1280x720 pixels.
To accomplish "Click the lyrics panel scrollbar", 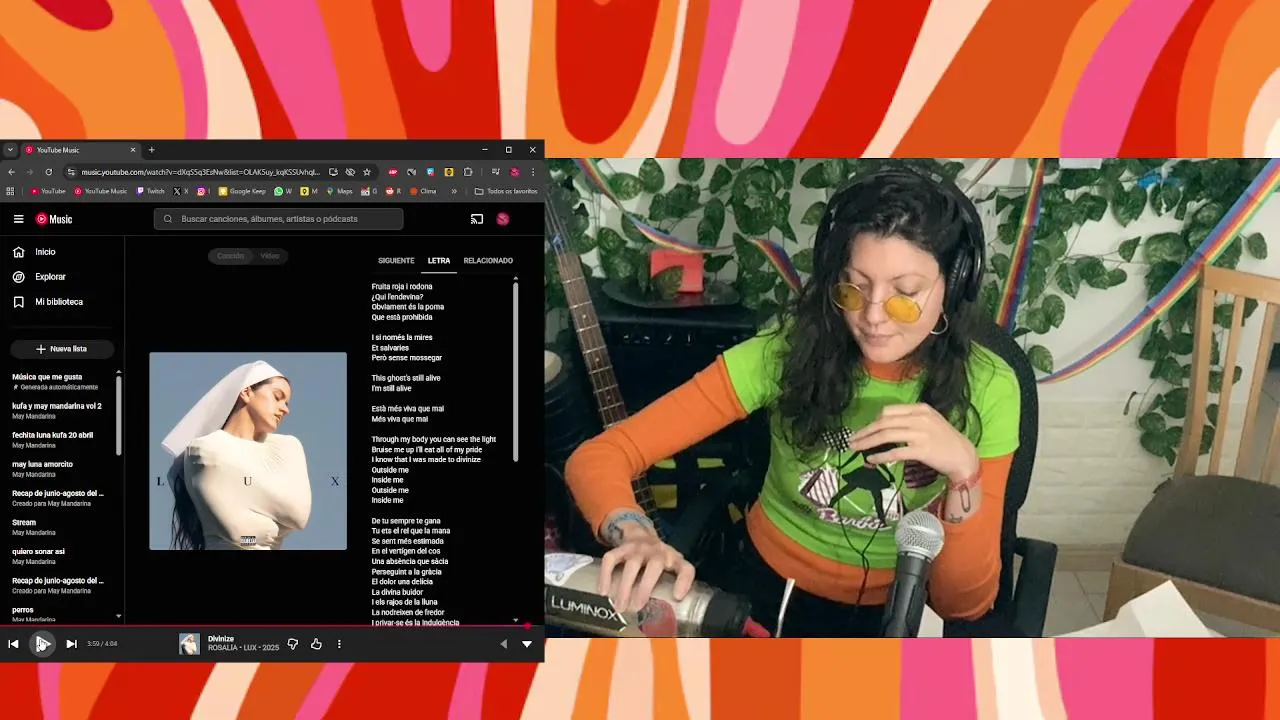I will [516, 372].
